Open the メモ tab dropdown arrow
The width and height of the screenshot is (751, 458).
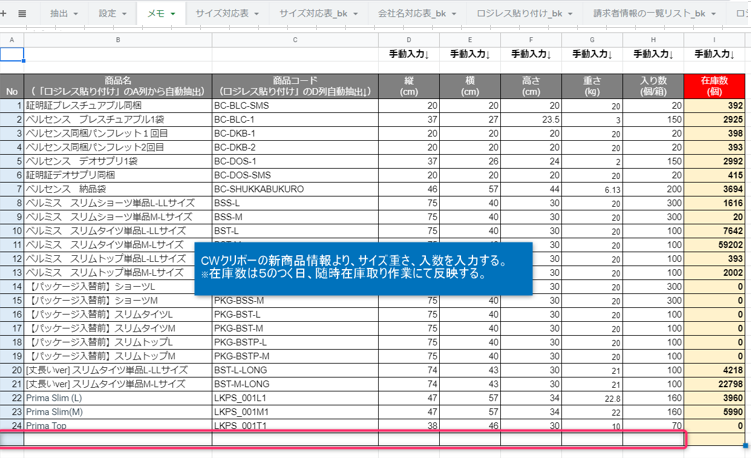point(173,14)
